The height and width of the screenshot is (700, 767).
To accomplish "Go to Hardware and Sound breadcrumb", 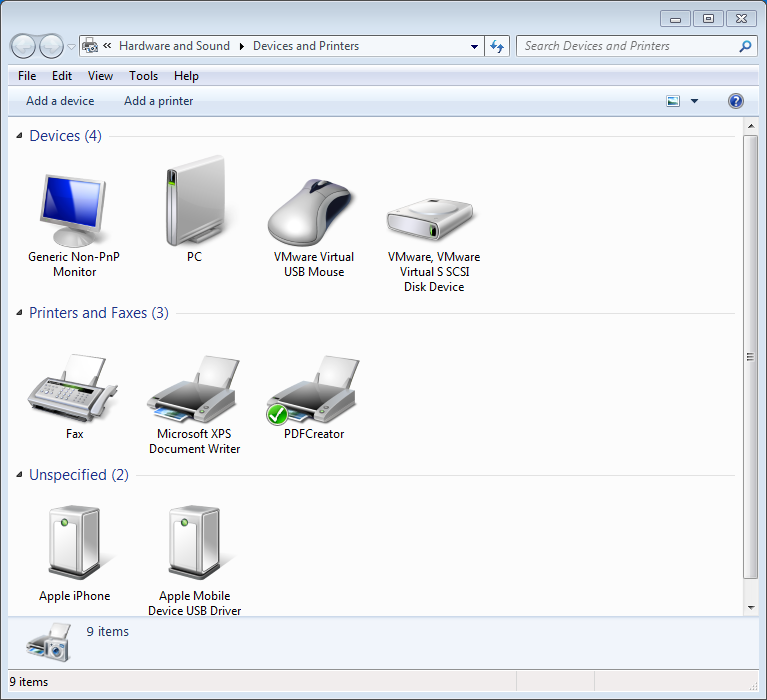I will 174,46.
